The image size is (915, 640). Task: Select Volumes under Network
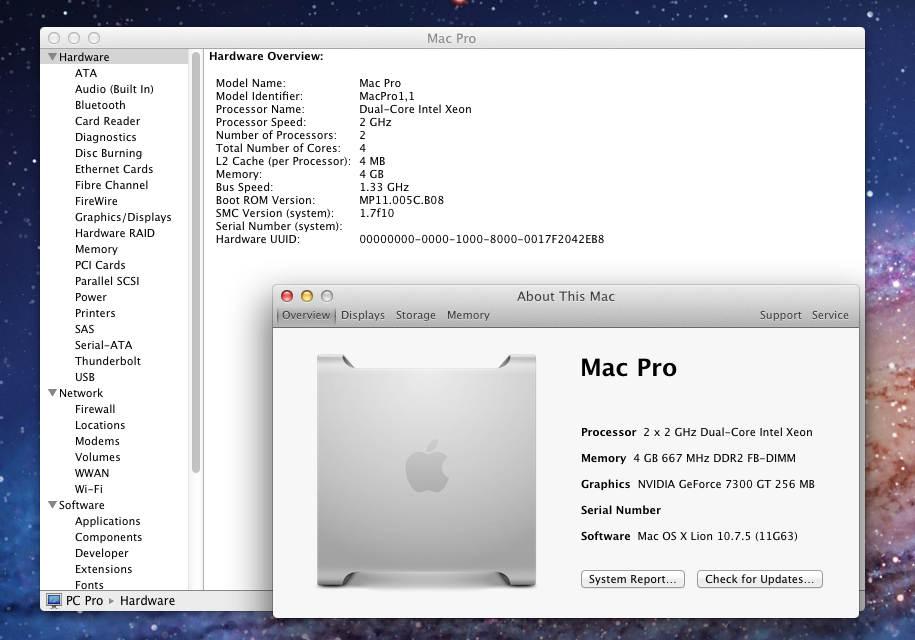pos(97,457)
